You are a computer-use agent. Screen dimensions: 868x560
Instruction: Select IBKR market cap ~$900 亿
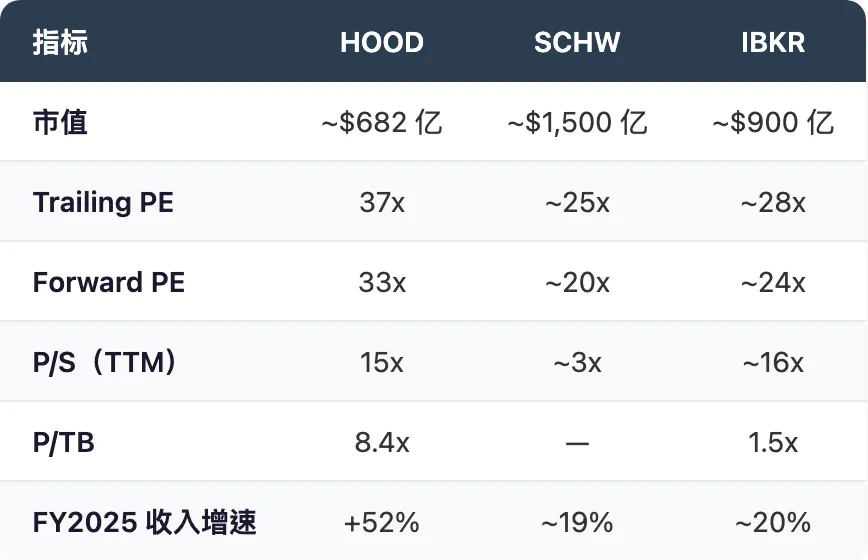[x=773, y=122]
